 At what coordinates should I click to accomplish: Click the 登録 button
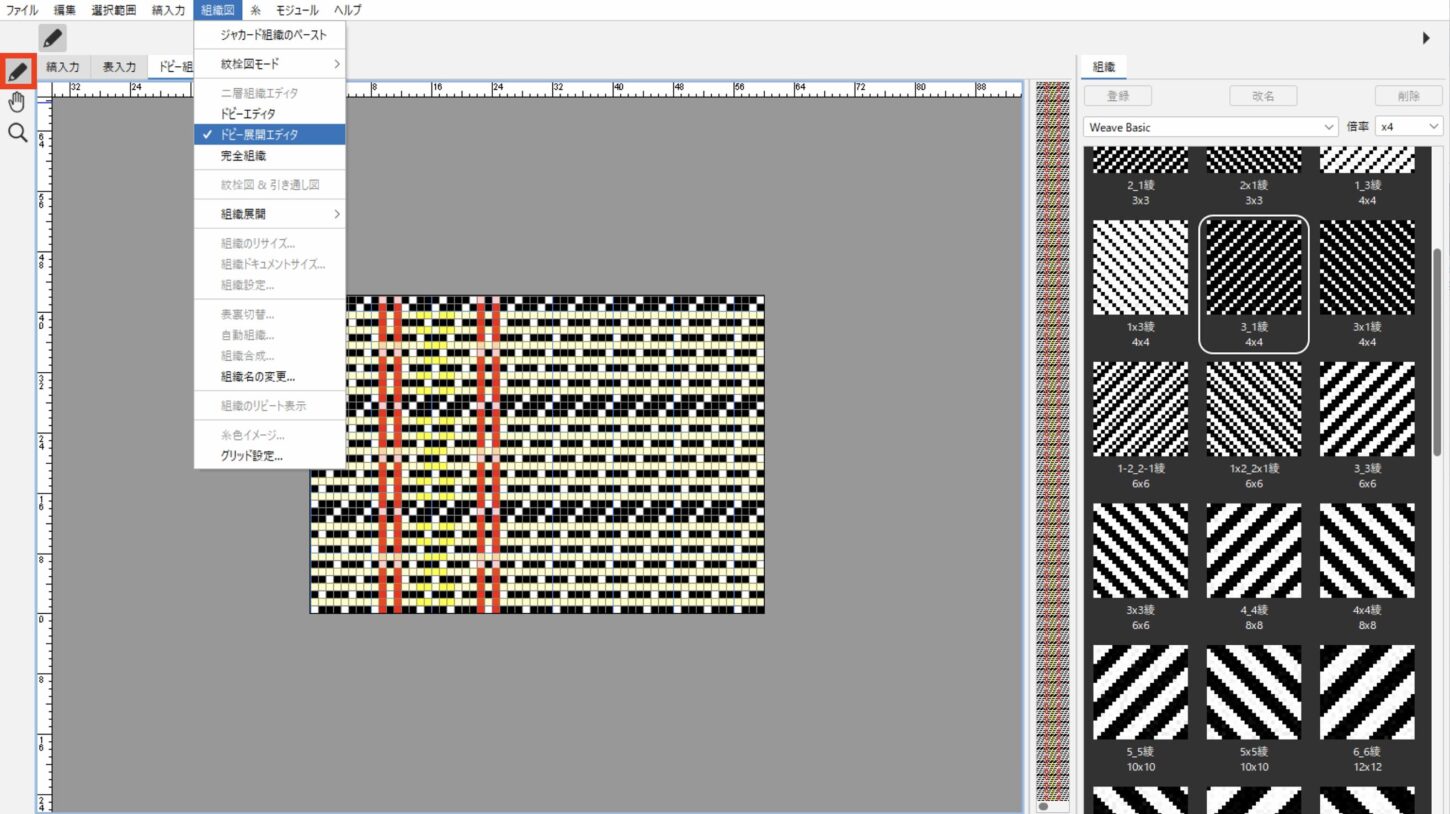coord(1118,96)
